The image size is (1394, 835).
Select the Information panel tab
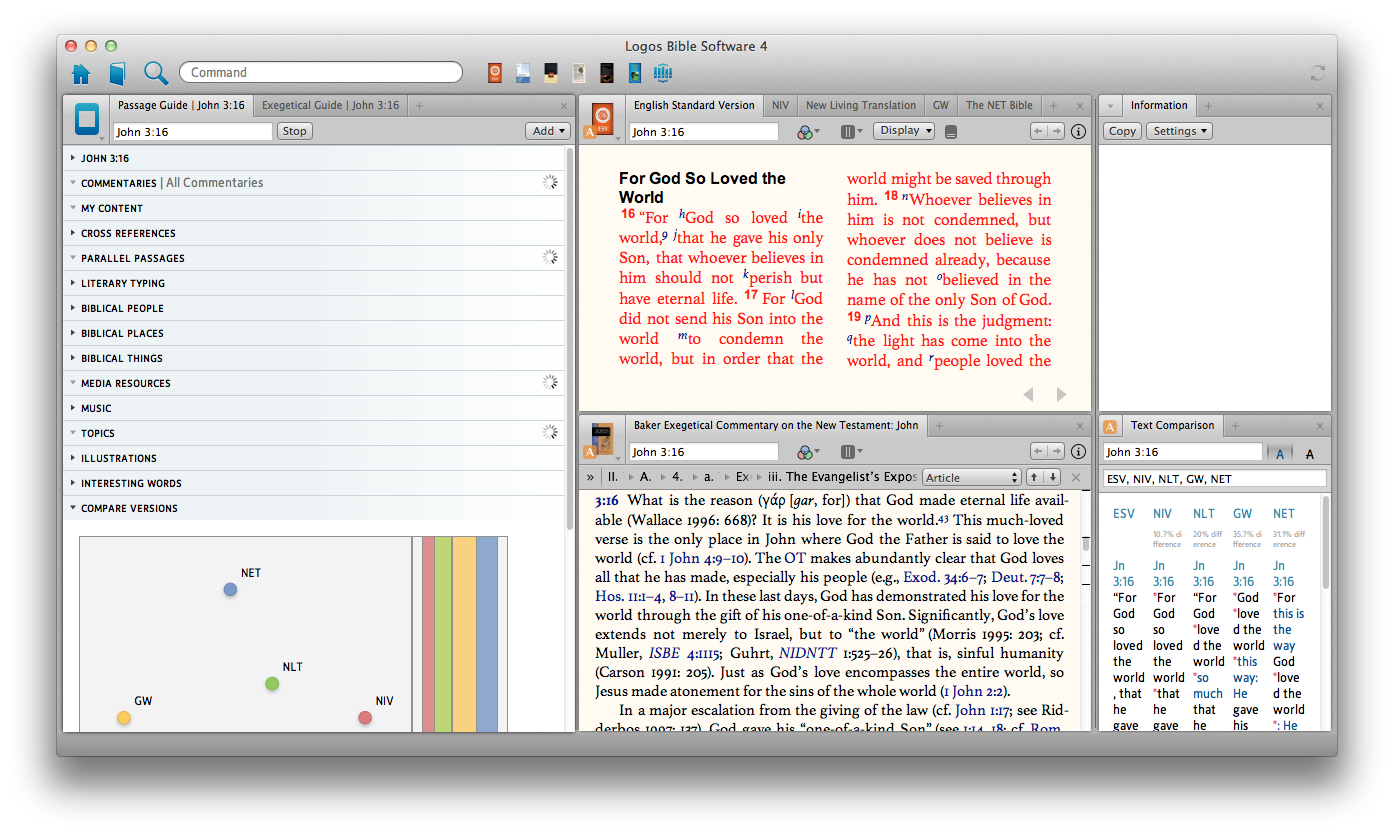pos(1159,105)
